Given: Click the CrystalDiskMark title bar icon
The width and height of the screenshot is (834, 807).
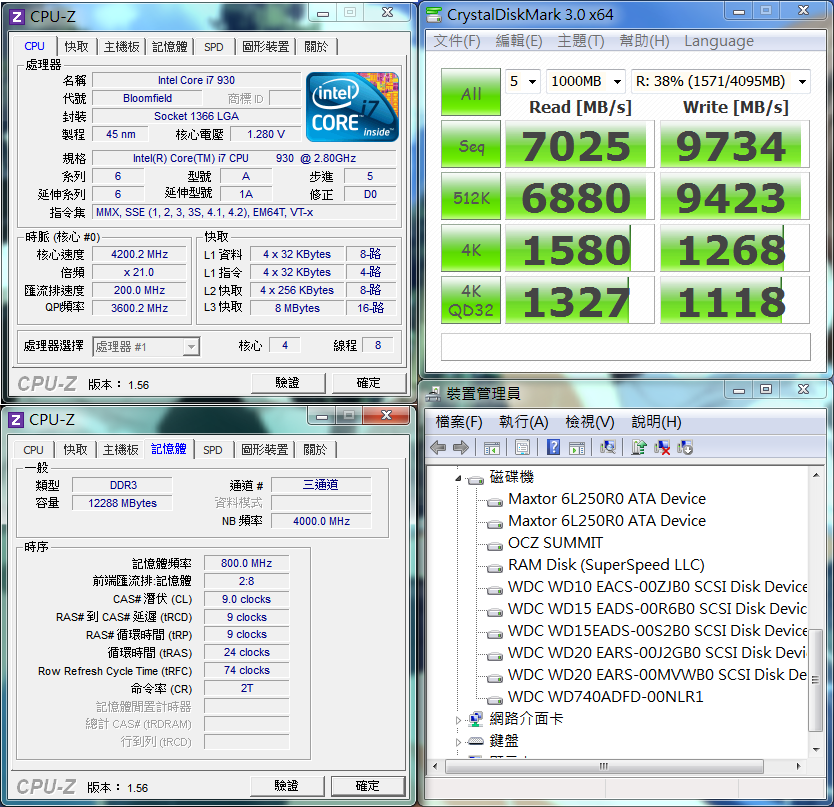Looking at the screenshot, I should pos(434,15).
